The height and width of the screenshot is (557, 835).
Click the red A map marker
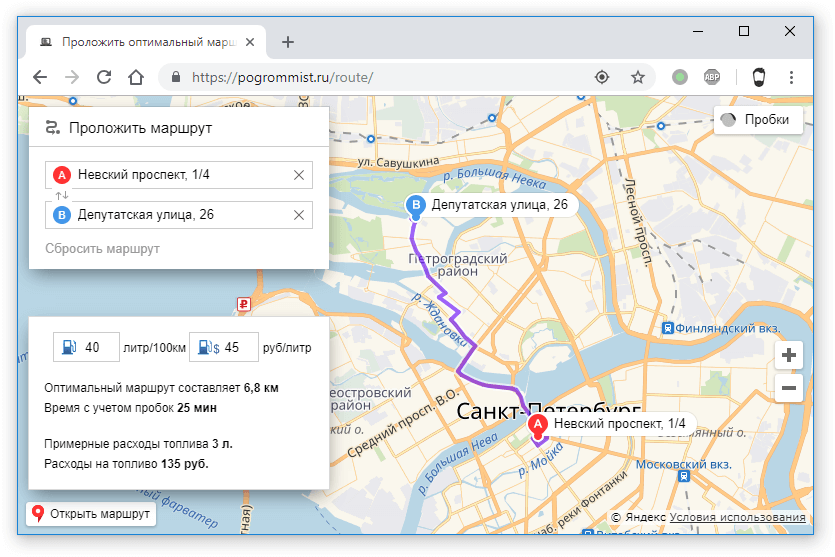tap(538, 426)
